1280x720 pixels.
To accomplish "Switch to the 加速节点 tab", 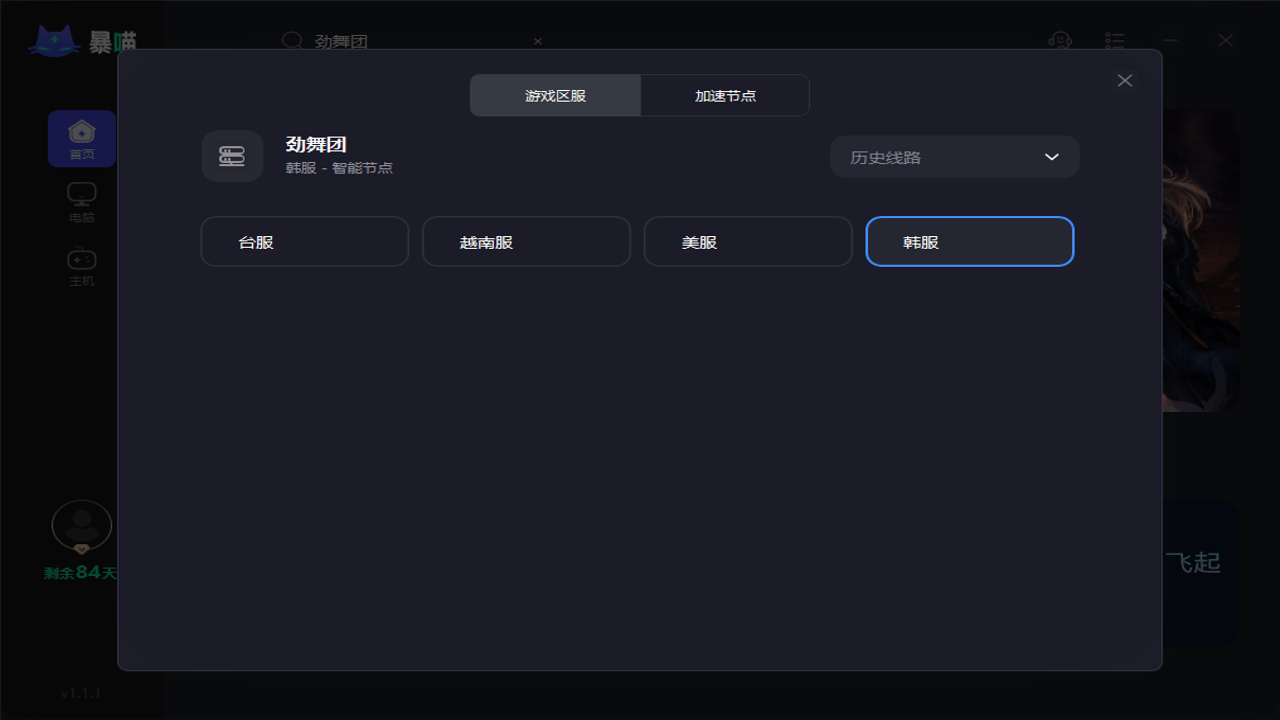I will click(725, 96).
